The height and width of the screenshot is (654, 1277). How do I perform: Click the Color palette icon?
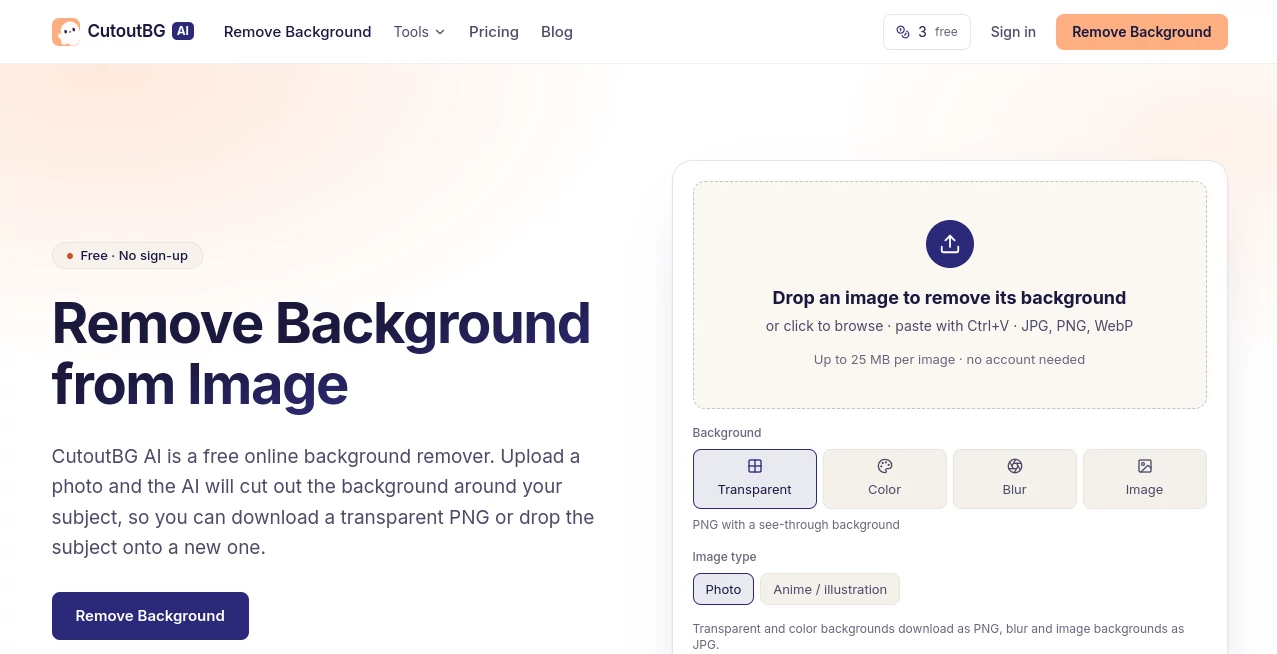pos(885,466)
